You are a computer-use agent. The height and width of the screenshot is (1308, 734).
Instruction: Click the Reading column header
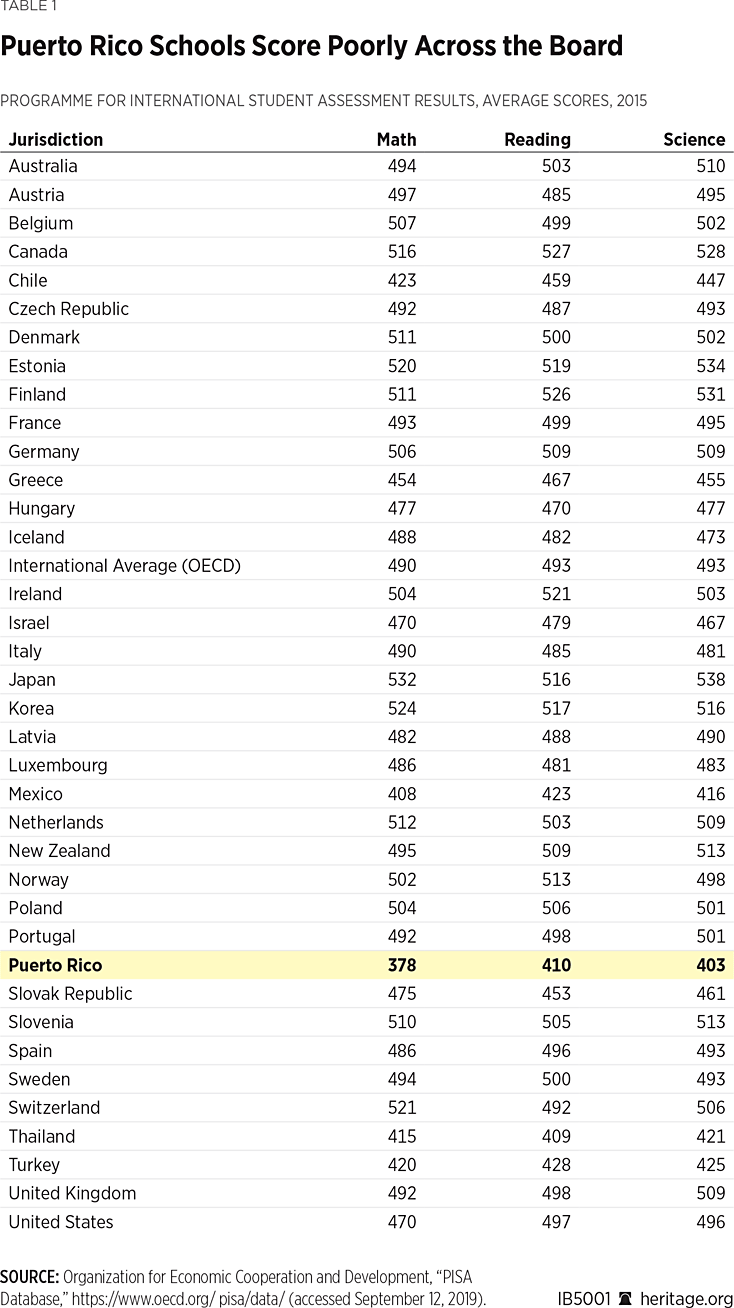coord(537,139)
